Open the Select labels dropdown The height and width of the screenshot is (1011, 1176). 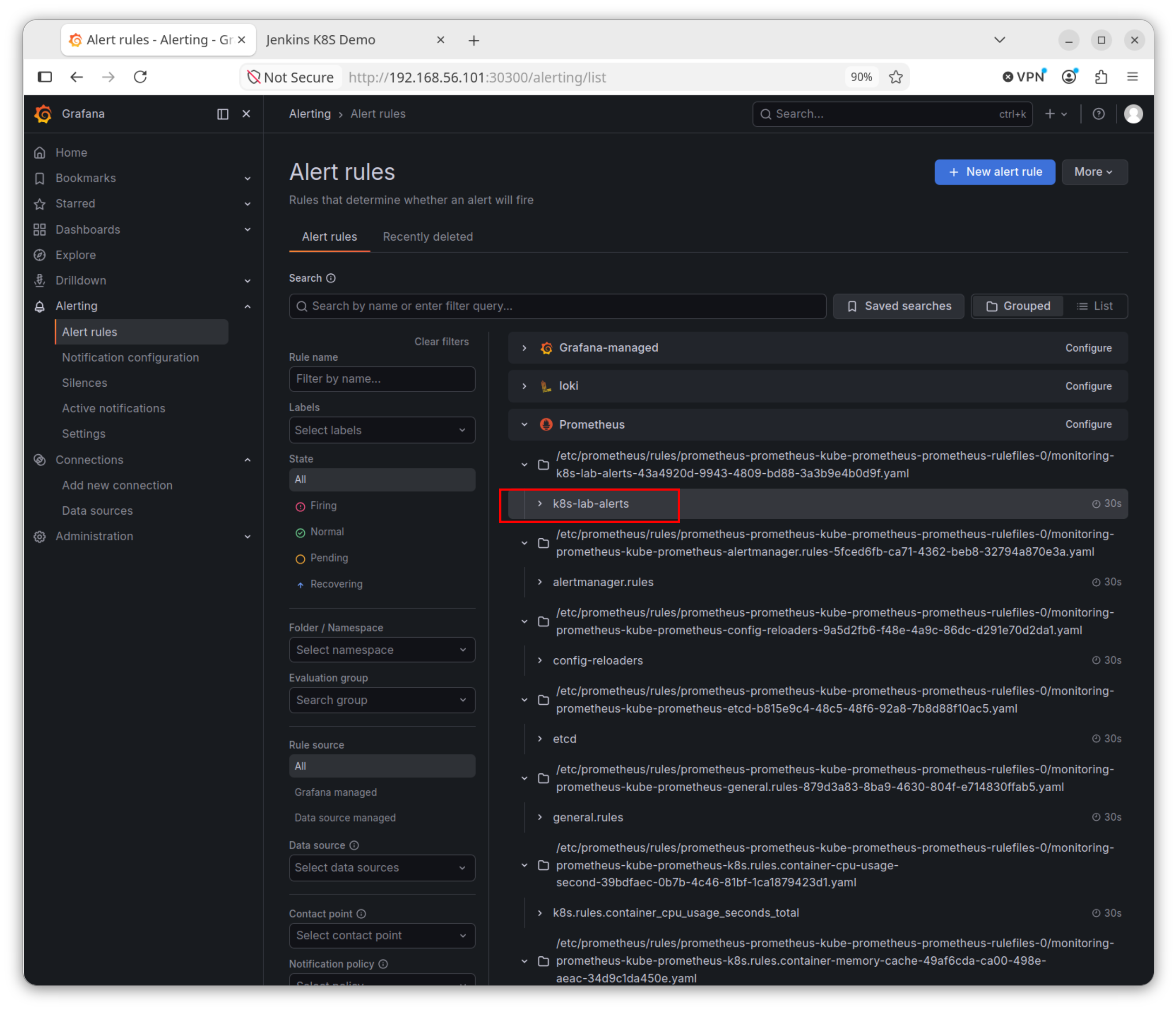(x=382, y=430)
